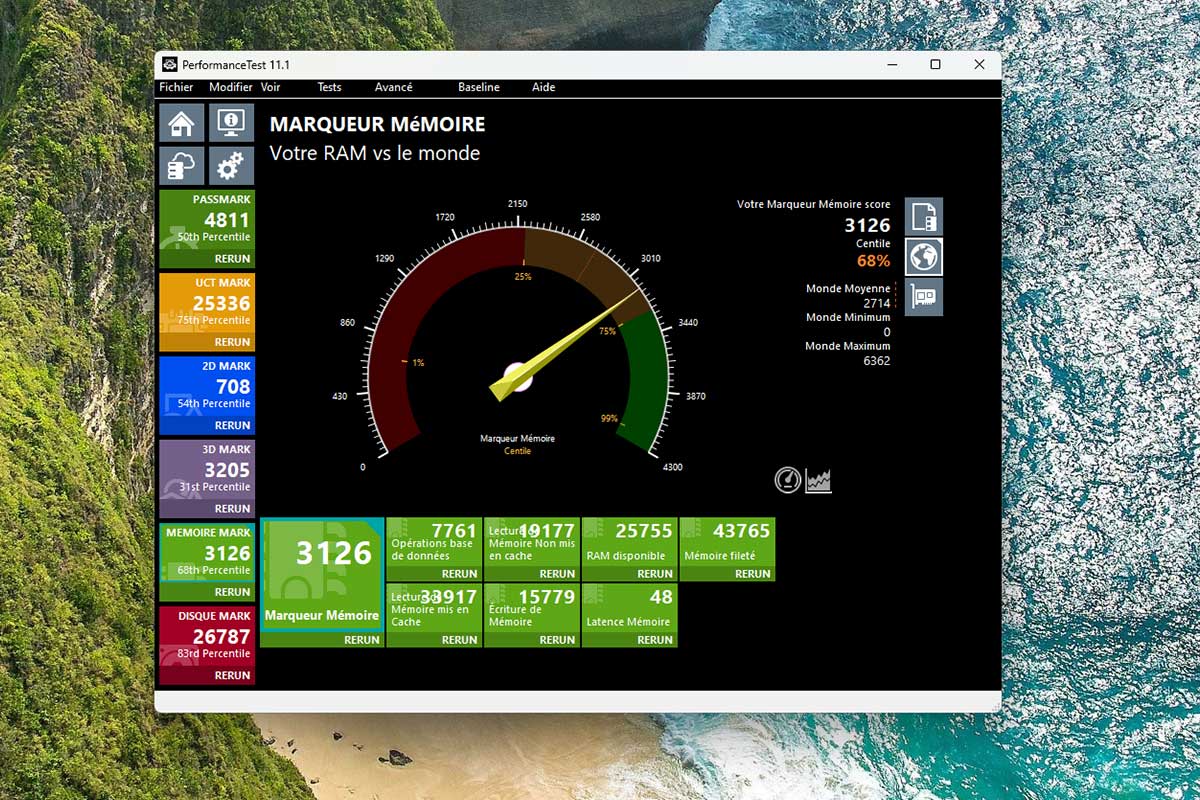Viewport: 1200px width, 800px height.
Task: Click the 1% gauge percentile marker
Action: (418, 363)
